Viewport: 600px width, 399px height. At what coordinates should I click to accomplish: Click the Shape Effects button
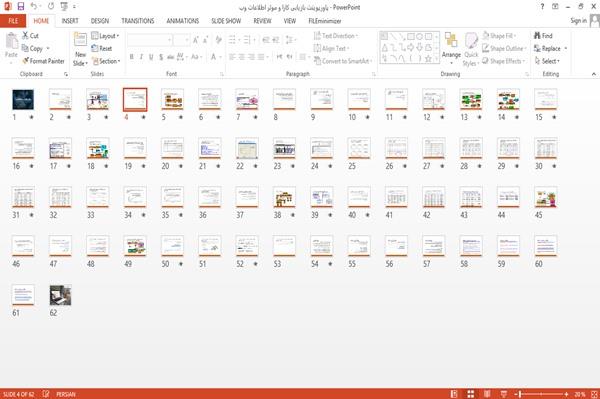(x=504, y=61)
